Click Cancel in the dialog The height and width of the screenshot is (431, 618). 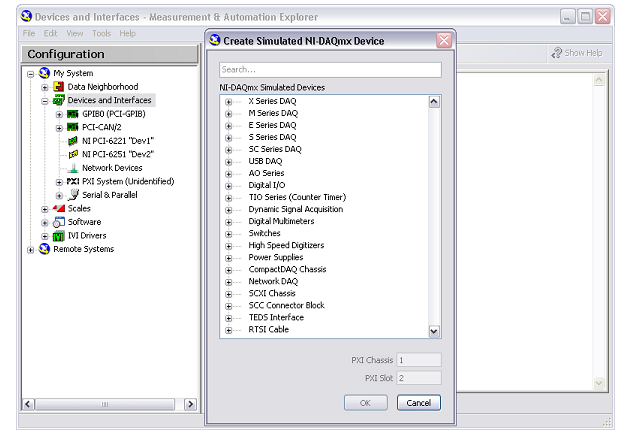coord(419,403)
